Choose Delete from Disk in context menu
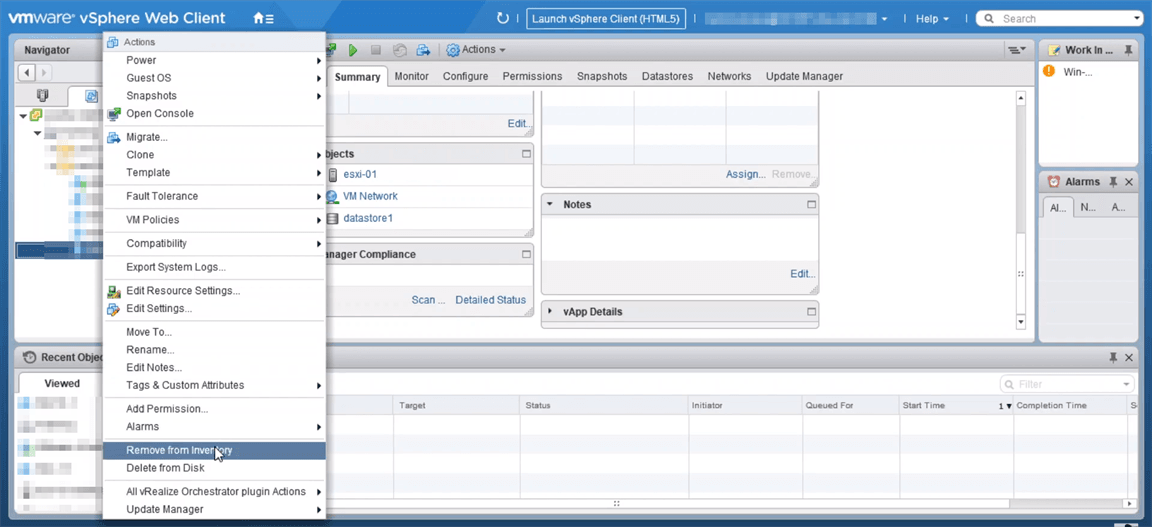This screenshot has height=527, width=1152. pyautogui.click(x=165, y=468)
